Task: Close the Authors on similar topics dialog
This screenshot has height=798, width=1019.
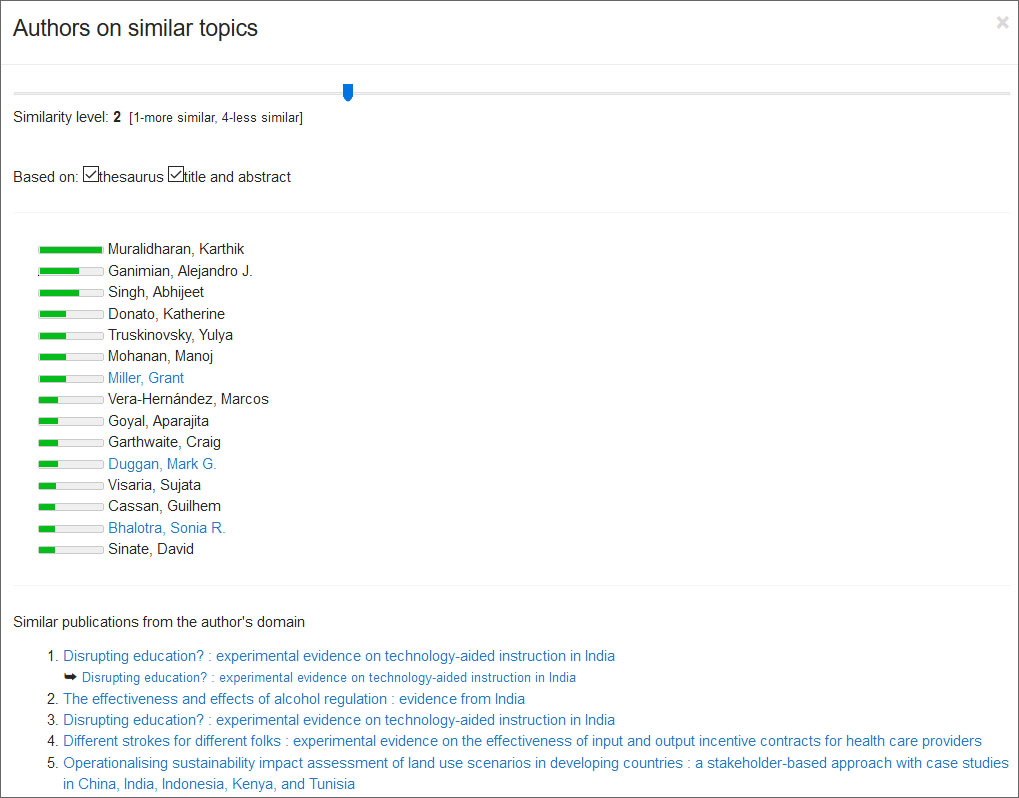Action: pyautogui.click(x=1002, y=23)
